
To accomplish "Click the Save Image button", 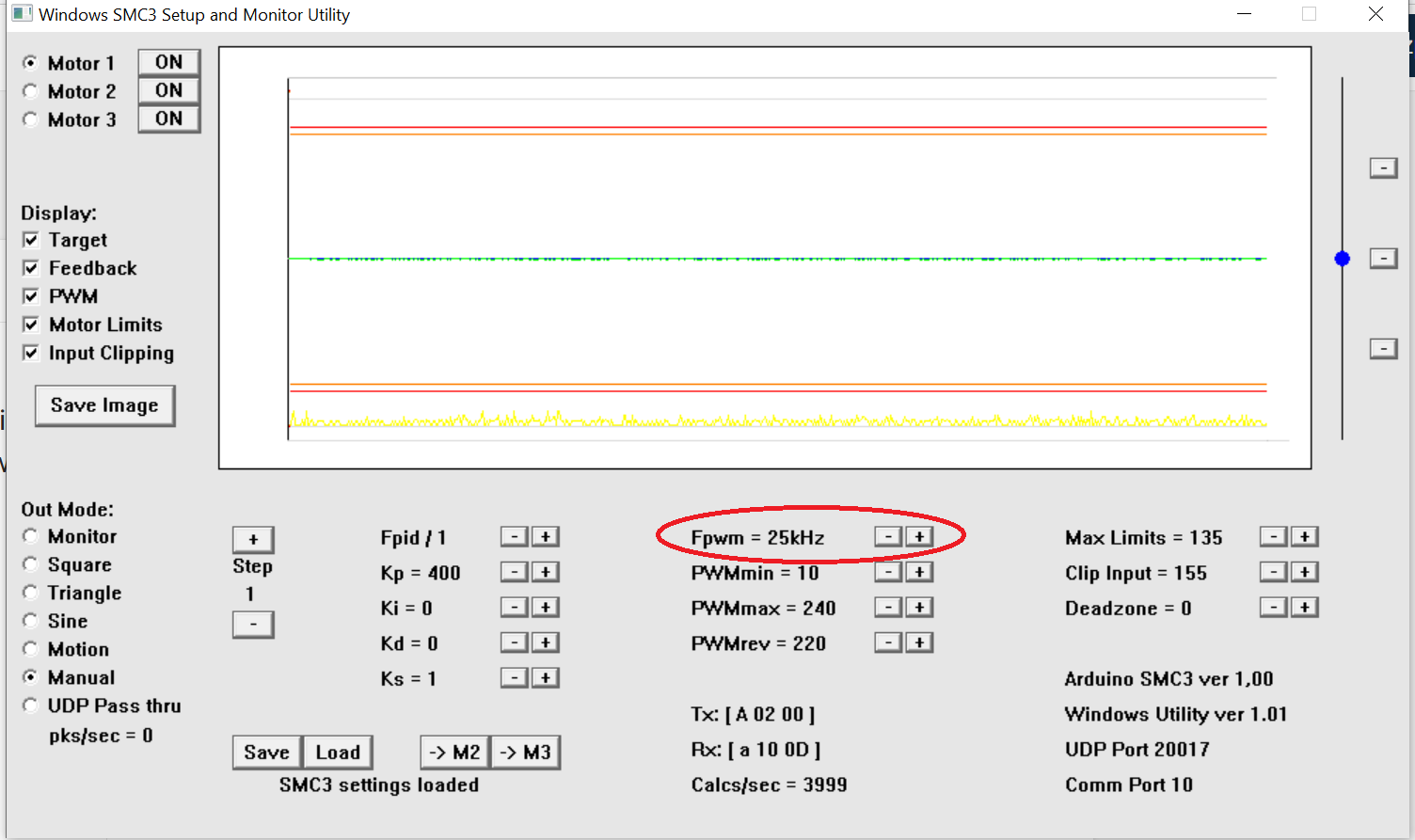I will coord(104,405).
